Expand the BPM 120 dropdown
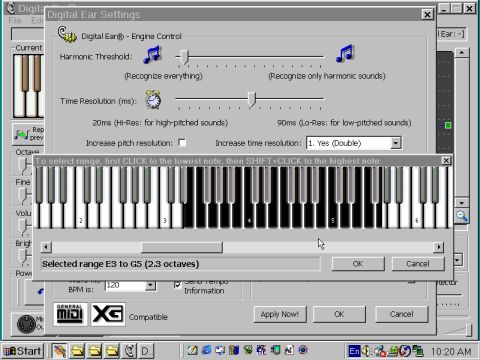The image size is (480, 360). [x=150, y=285]
